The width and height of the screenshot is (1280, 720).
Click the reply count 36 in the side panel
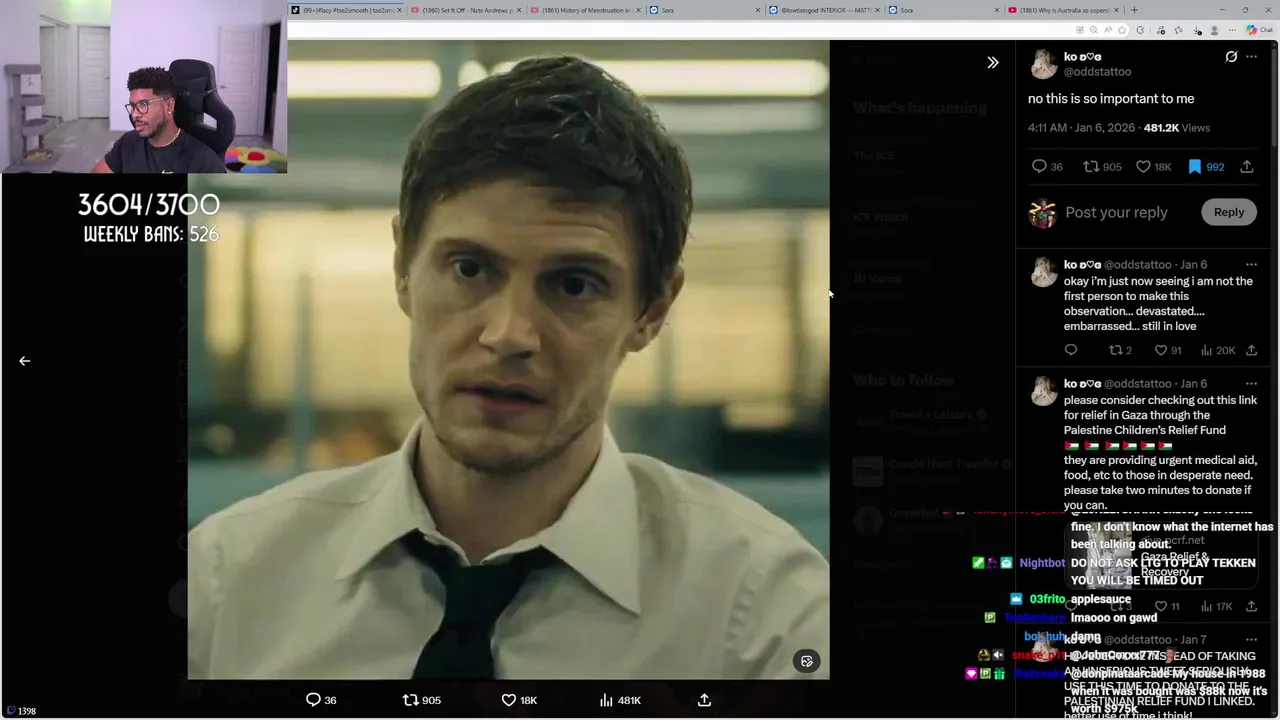[1047, 167]
